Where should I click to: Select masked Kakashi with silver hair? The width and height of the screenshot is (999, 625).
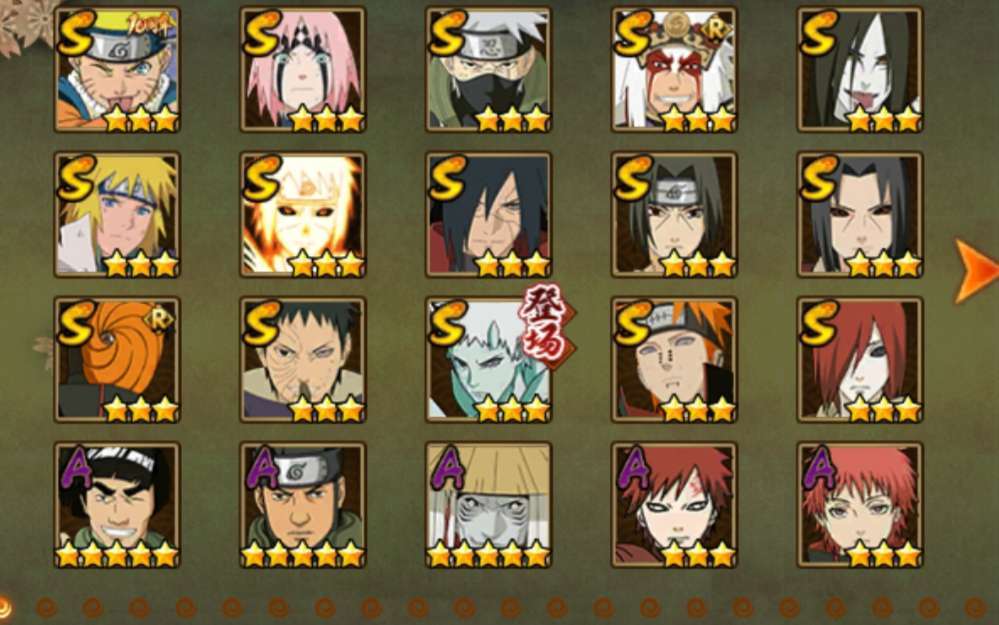(x=489, y=69)
